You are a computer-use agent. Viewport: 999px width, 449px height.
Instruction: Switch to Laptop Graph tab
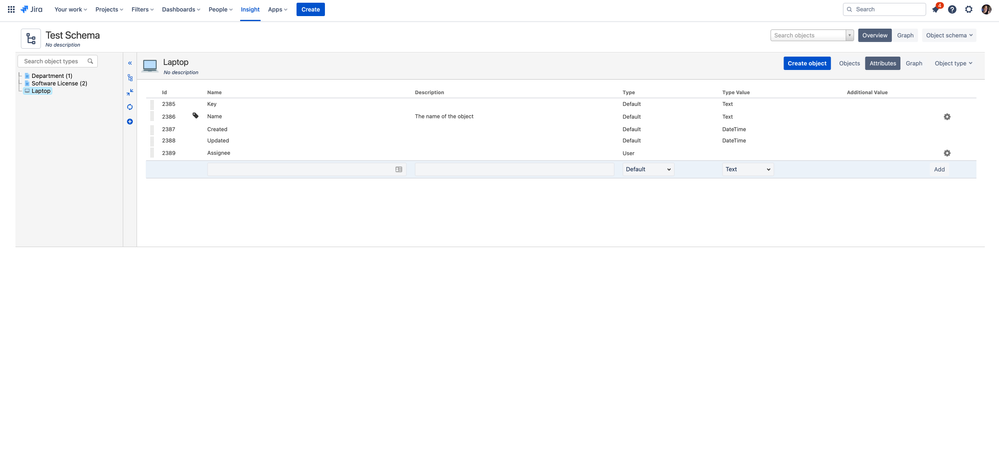914,63
